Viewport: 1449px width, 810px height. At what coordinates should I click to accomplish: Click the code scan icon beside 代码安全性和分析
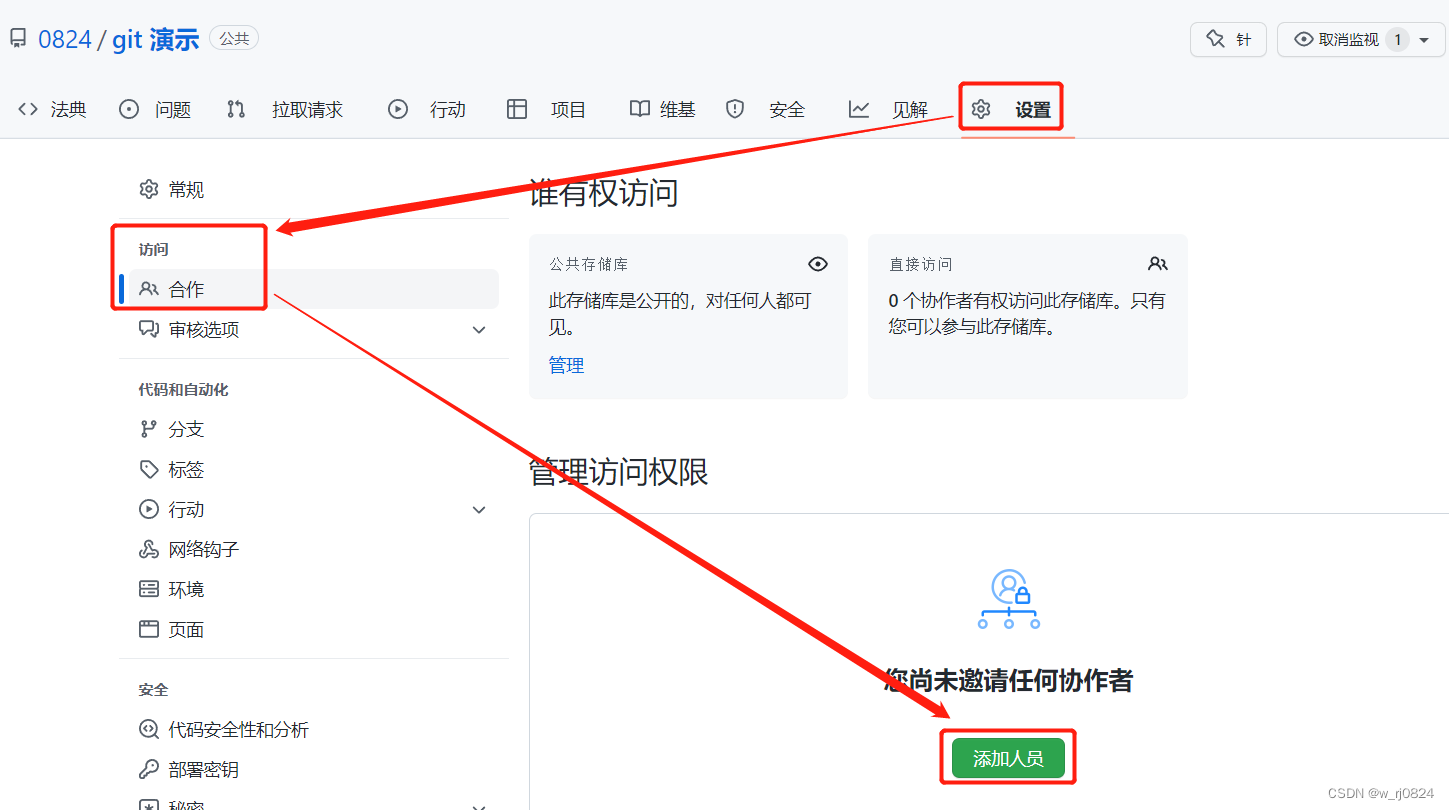[x=149, y=729]
